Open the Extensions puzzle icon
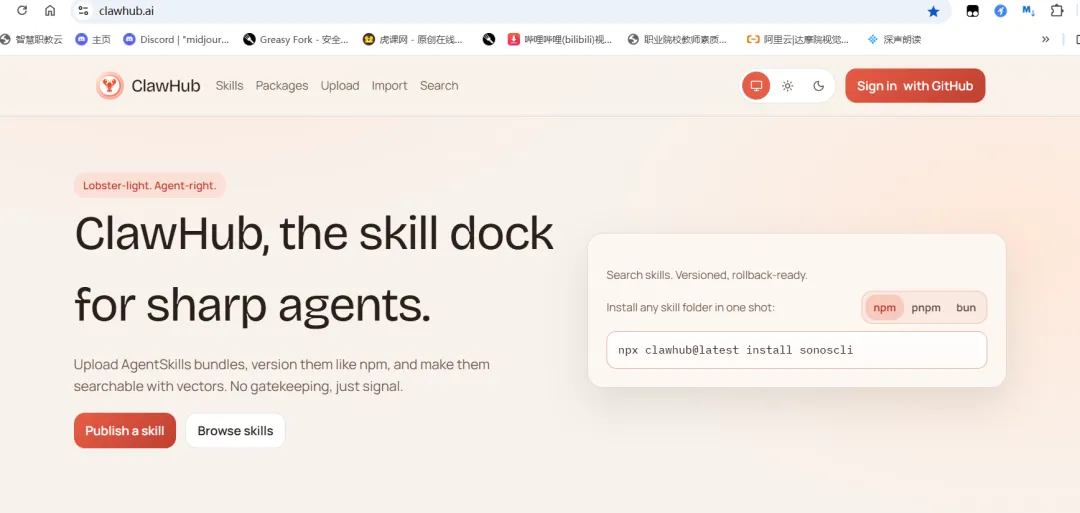 pyautogui.click(x=1057, y=10)
